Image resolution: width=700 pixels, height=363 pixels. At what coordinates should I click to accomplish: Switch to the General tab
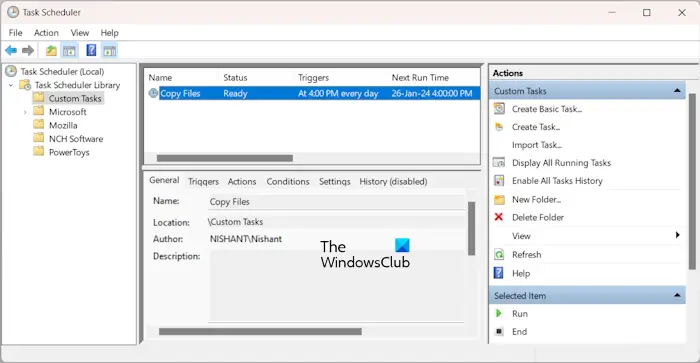pos(164,180)
